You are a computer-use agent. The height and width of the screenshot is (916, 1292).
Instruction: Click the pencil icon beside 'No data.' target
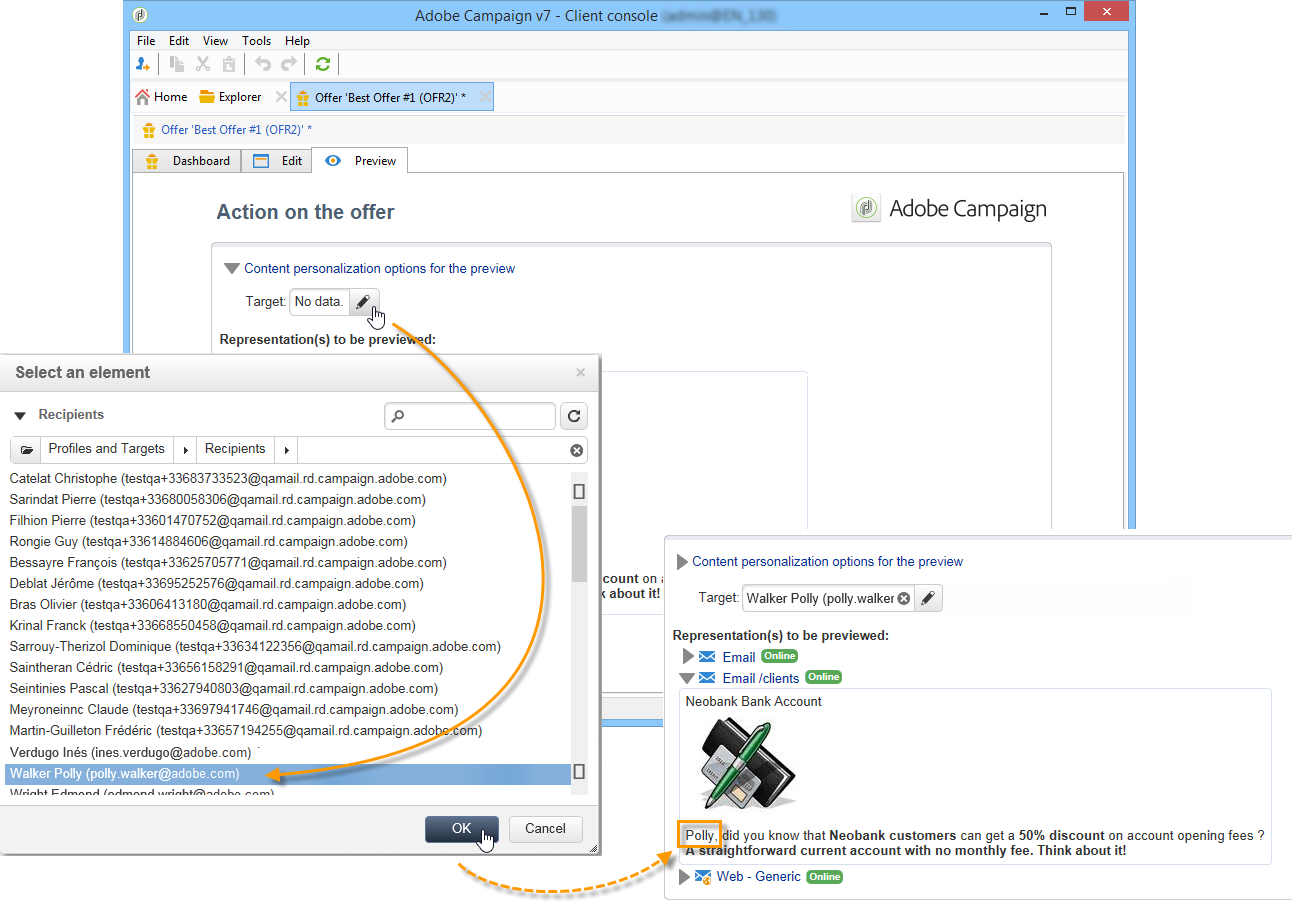coord(364,301)
